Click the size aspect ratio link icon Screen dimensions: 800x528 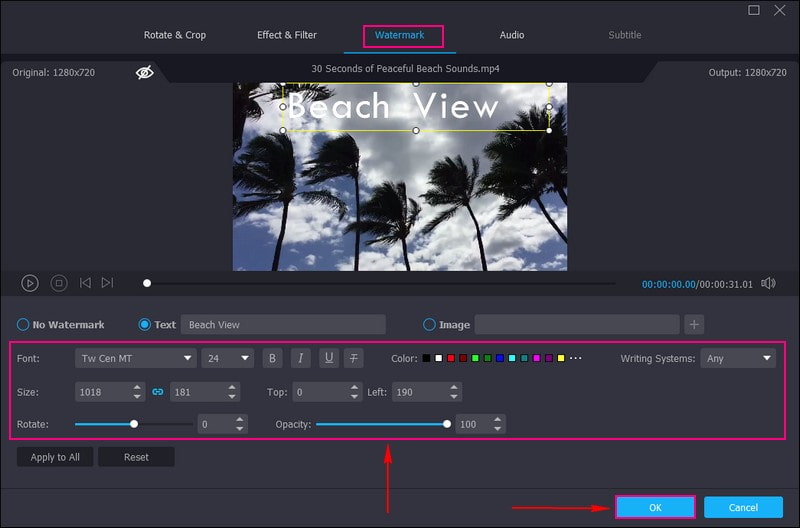click(x=157, y=392)
